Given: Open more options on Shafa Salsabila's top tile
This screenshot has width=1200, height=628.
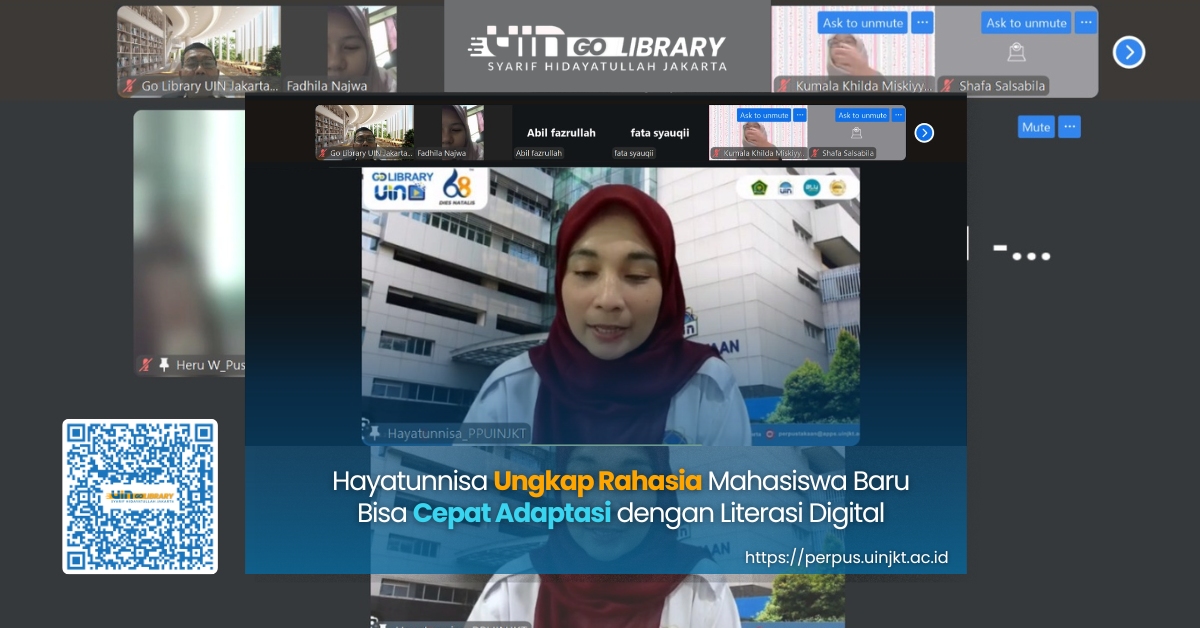Looking at the screenshot, I should coord(1086,22).
